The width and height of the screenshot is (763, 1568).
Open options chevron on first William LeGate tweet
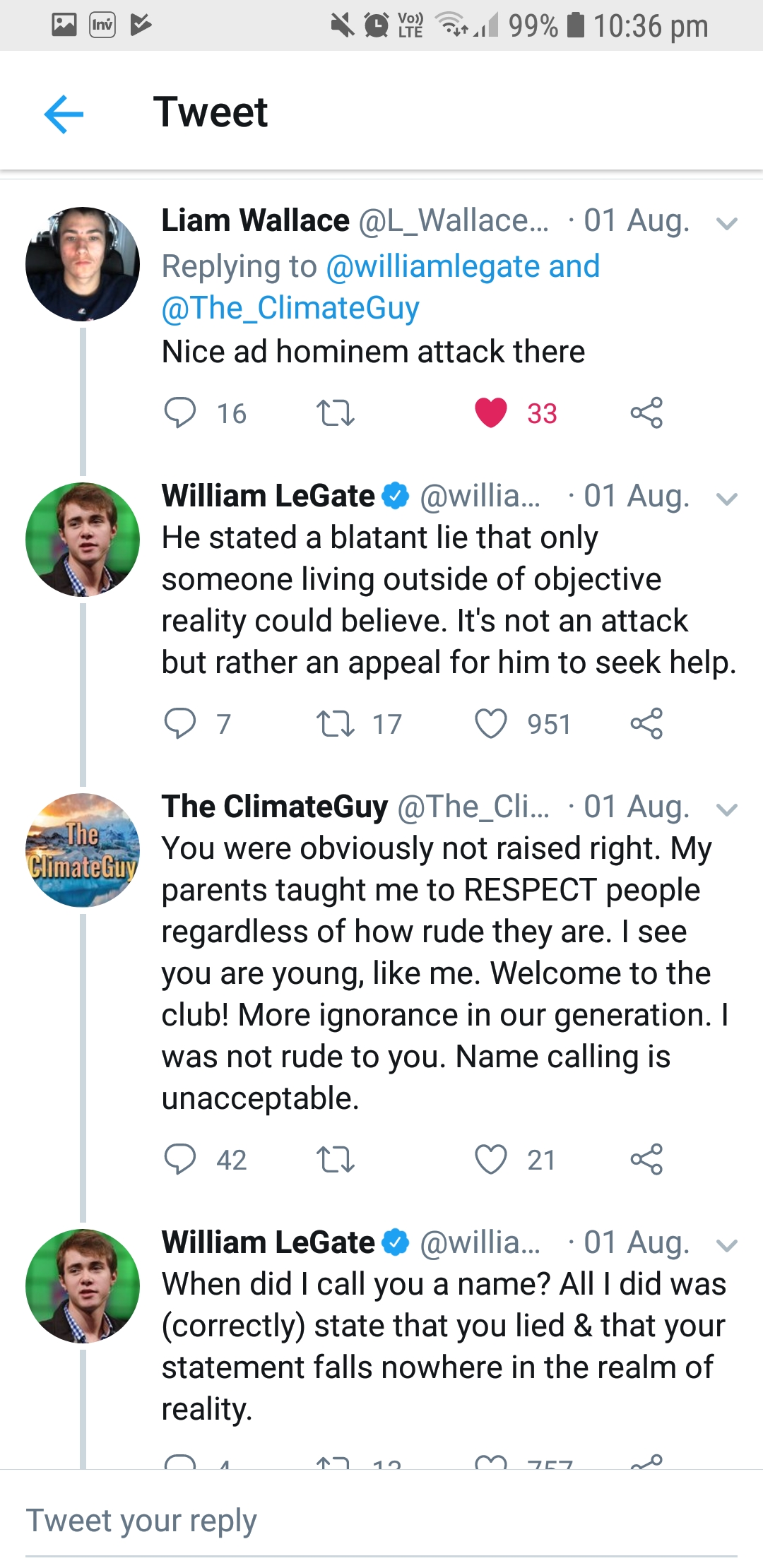(726, 499)
